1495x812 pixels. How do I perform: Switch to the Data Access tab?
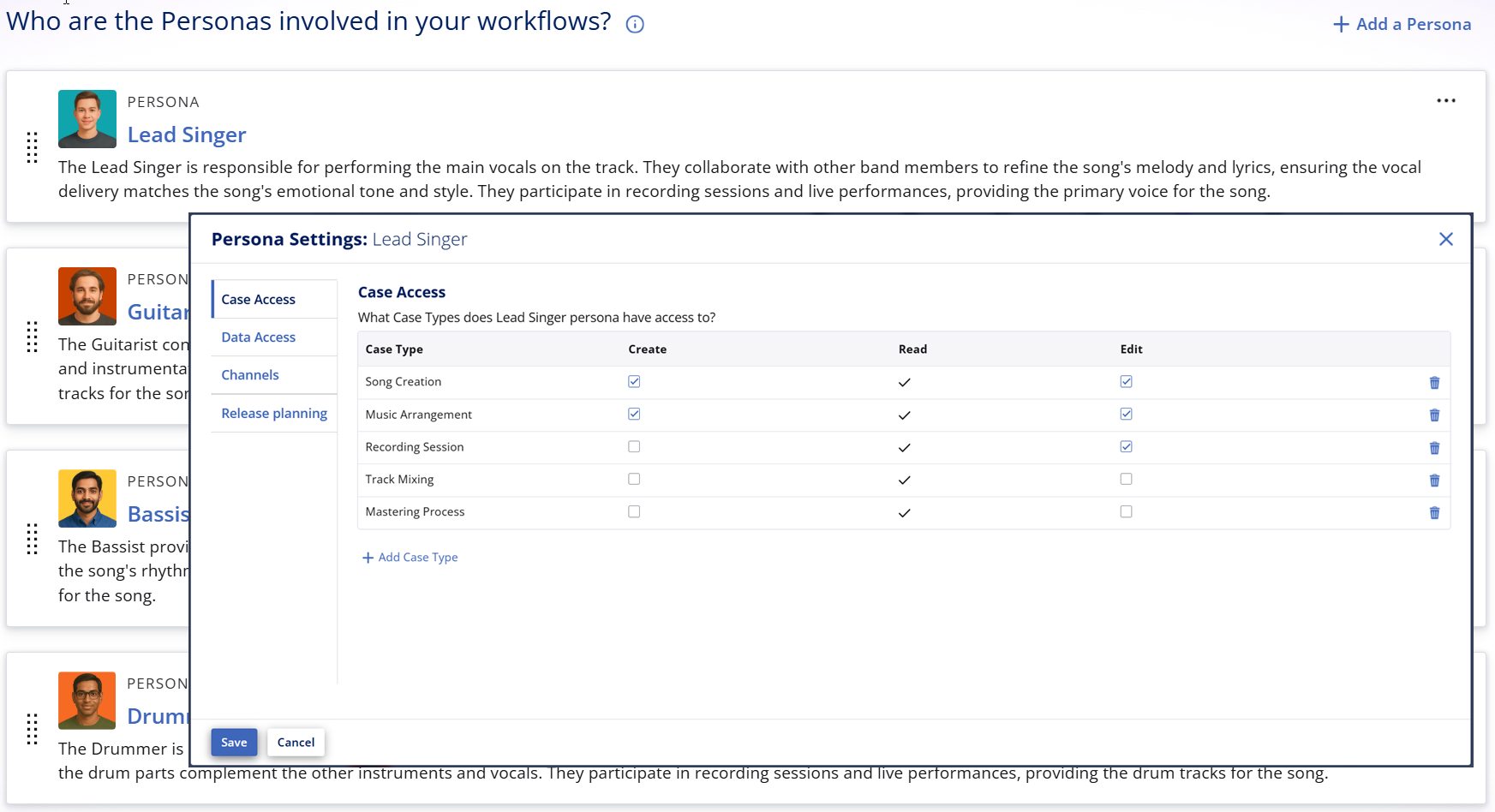[x=258, y=337]
